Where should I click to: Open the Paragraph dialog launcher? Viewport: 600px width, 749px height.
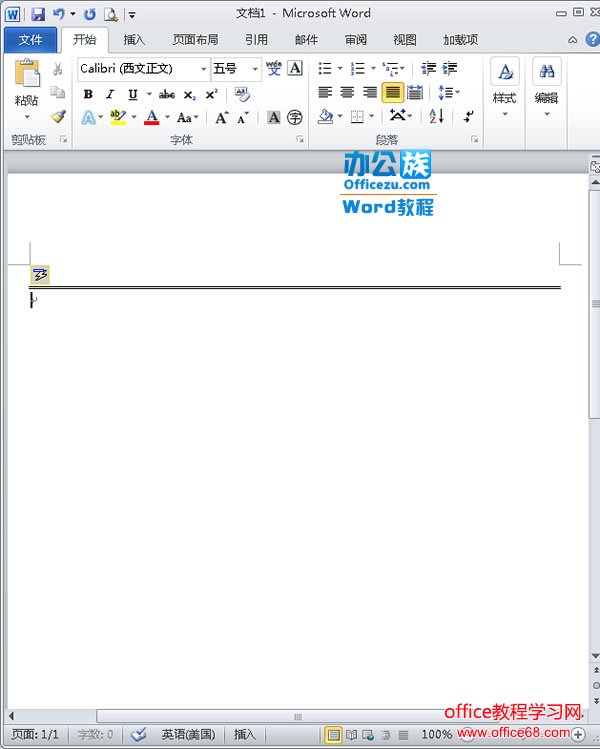pos(474,139)
